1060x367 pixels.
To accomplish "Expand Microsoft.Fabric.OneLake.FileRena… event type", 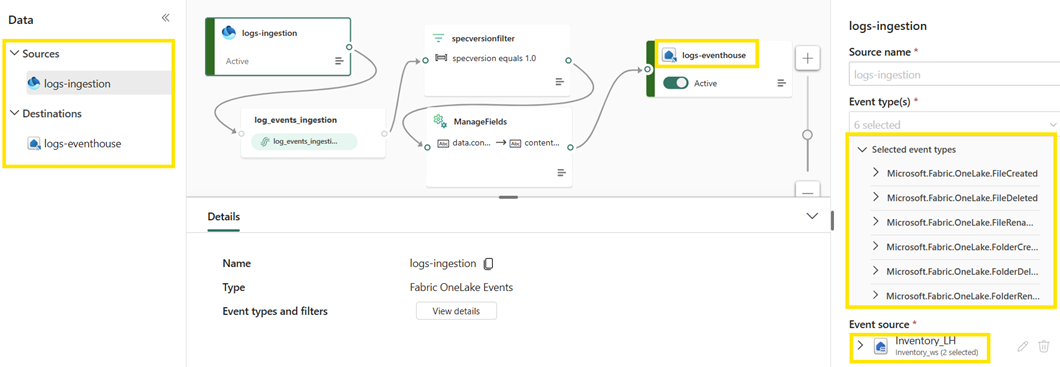I will click(876, 222).
